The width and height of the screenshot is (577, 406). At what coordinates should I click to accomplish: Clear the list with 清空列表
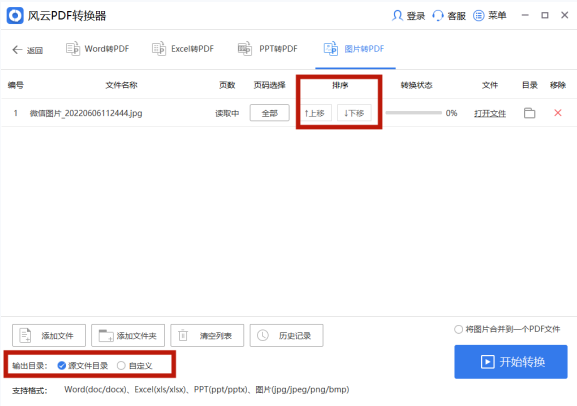pyautogui.click(x=207, y=335)
